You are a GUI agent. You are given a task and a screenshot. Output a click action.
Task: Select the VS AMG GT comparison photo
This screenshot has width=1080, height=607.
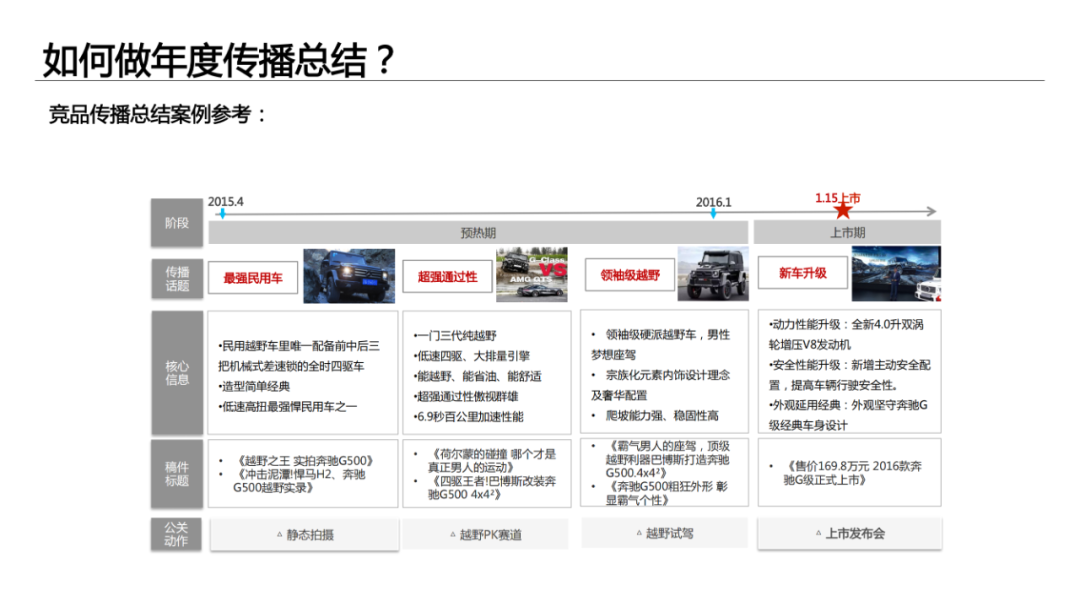click(532, 274)
